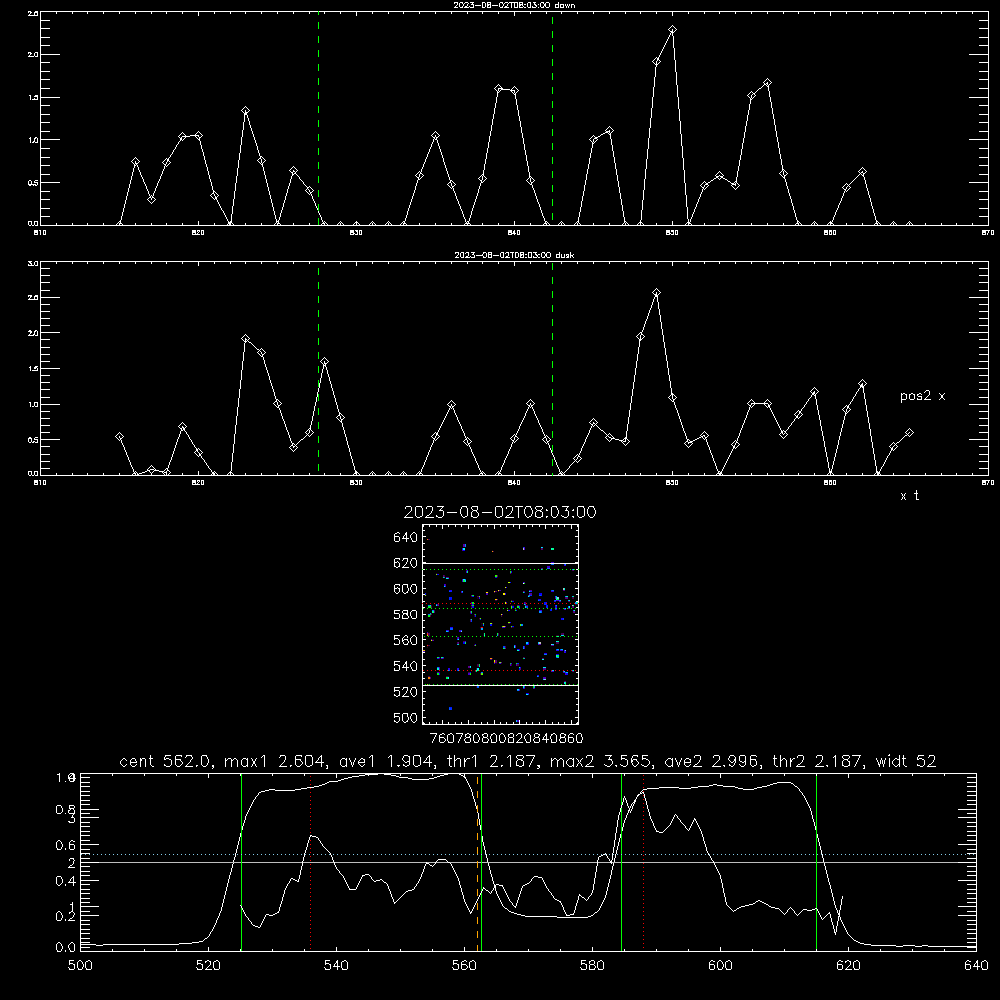Click the '640' x-axis label of the bottom plot
This screenshot has width=1000, height=1000.
(976, 966)
